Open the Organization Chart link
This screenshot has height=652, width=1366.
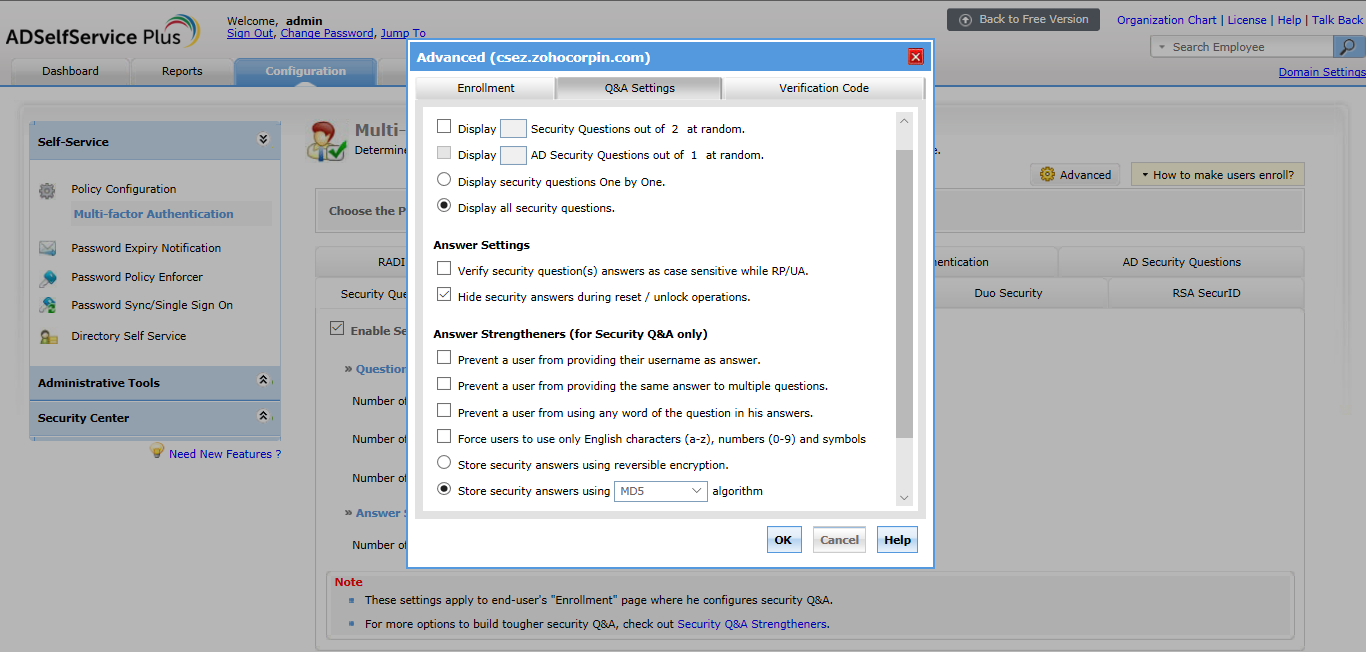click(x=1167, y=20)
